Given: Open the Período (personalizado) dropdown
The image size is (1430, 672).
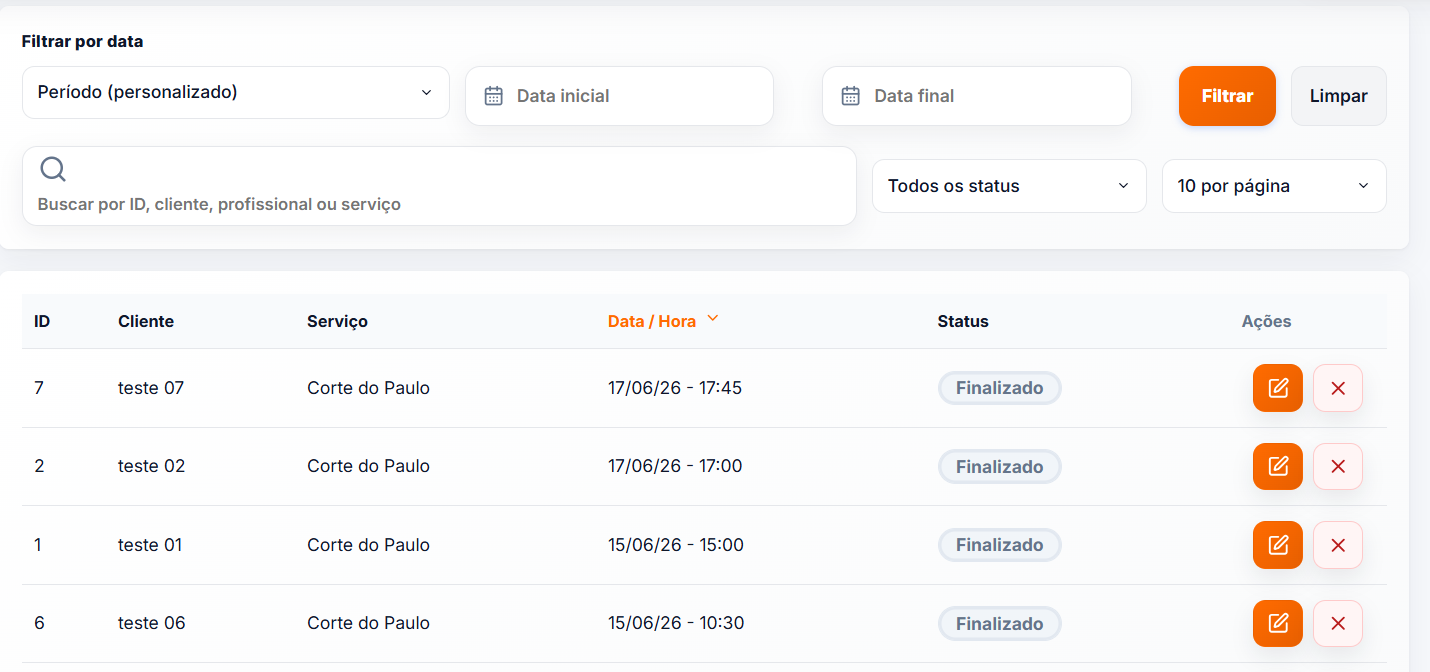Looking at the screenshot, I should 236,92.
